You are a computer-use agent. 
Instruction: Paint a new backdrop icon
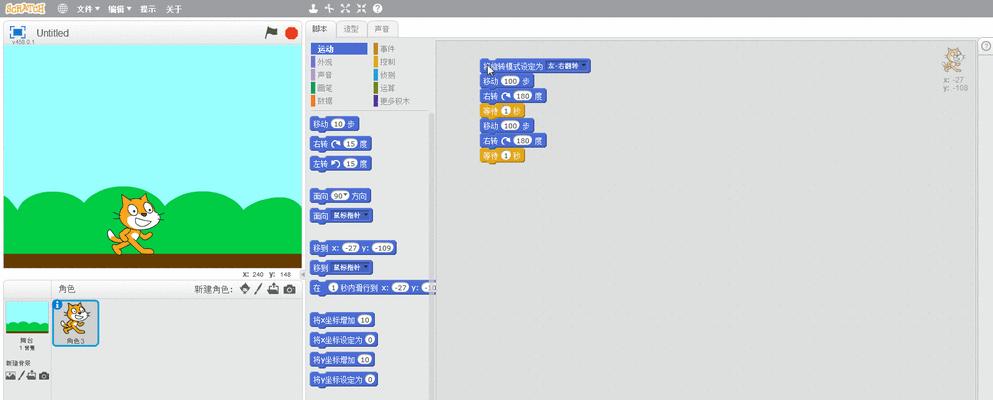[x=21, y=375]
